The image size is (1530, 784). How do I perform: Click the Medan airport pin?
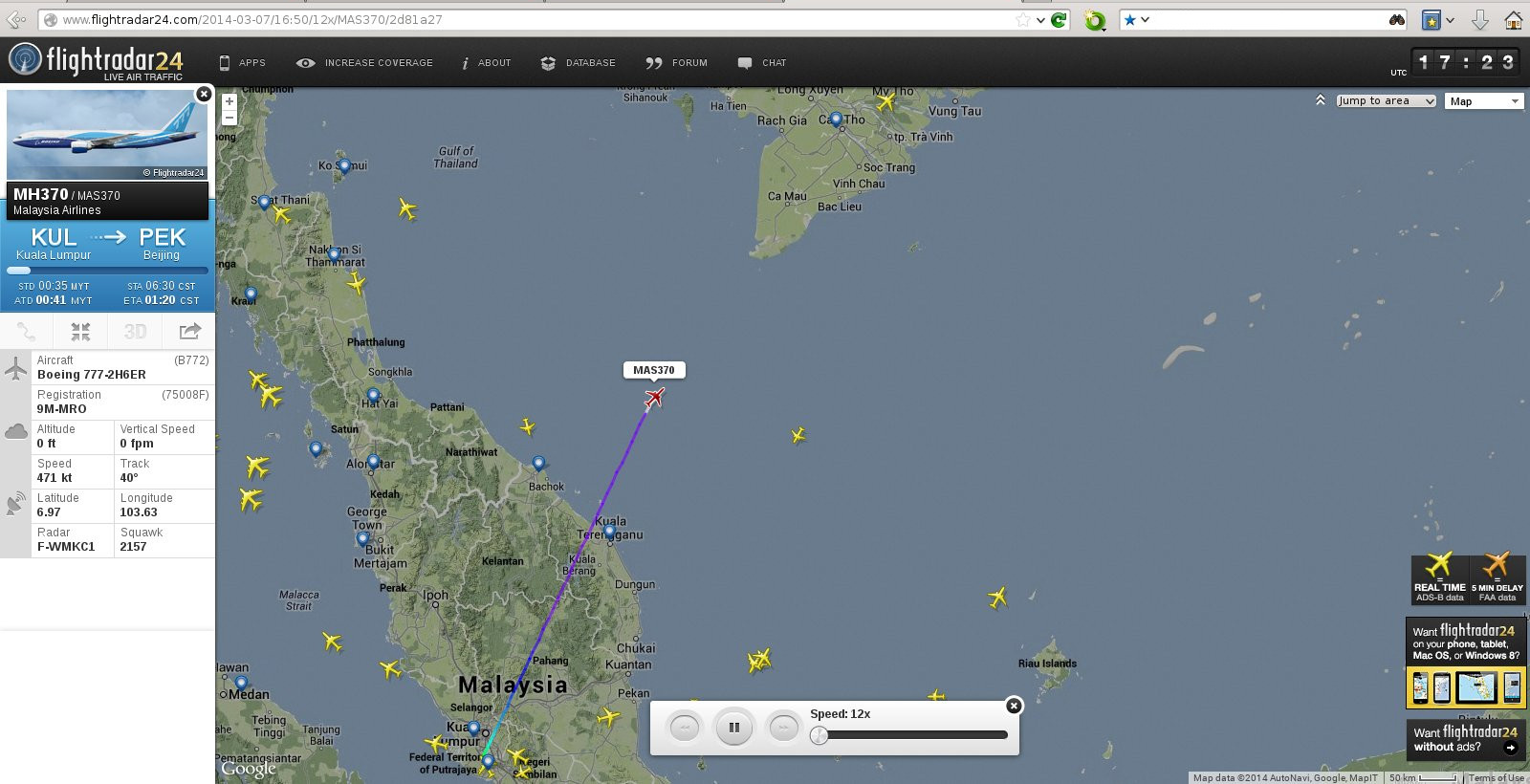click(241, 684)
